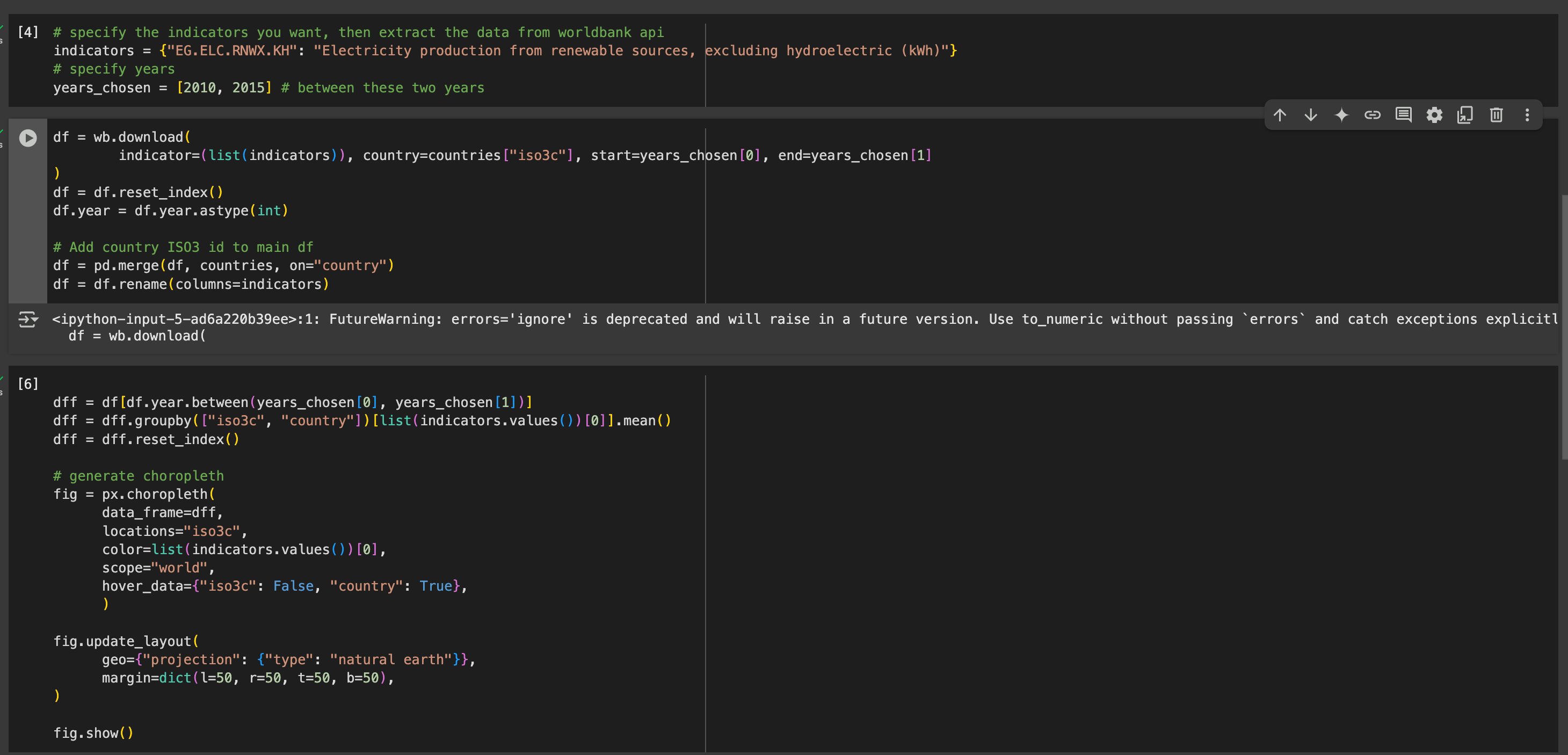Click the '# Add country ISO3 id' comment
The width and height of the screenshot is (1568, 755).
(183, 247)
